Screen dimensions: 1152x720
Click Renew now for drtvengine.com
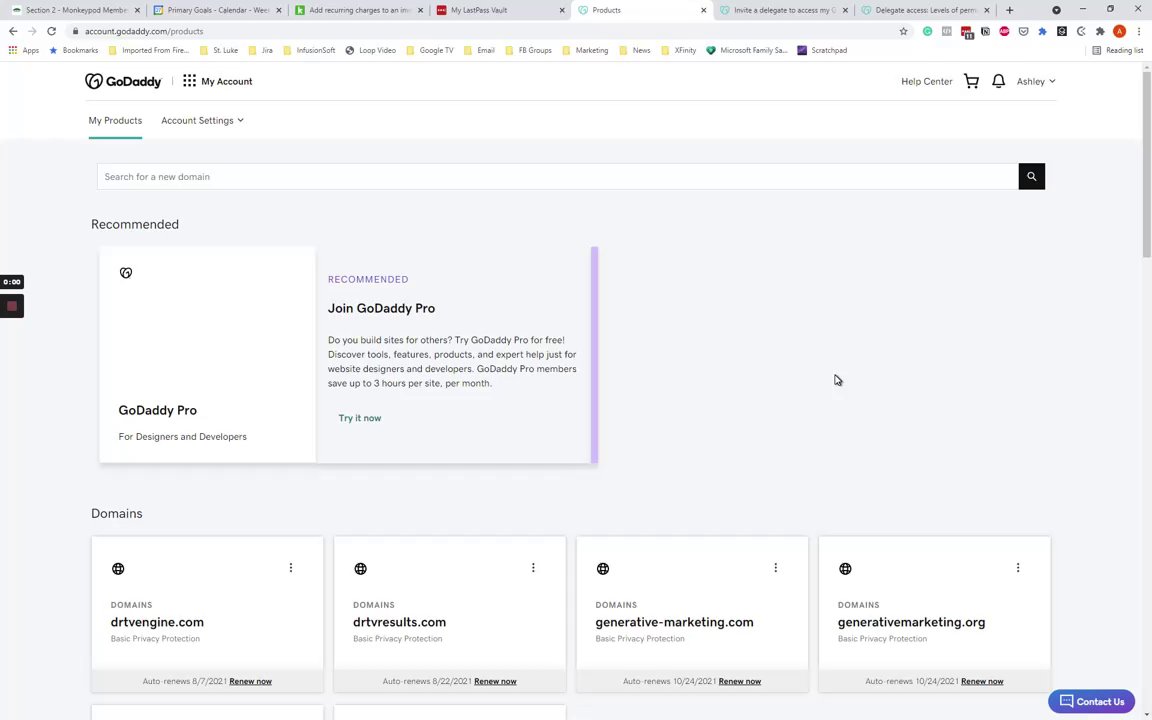pos(250,681)
